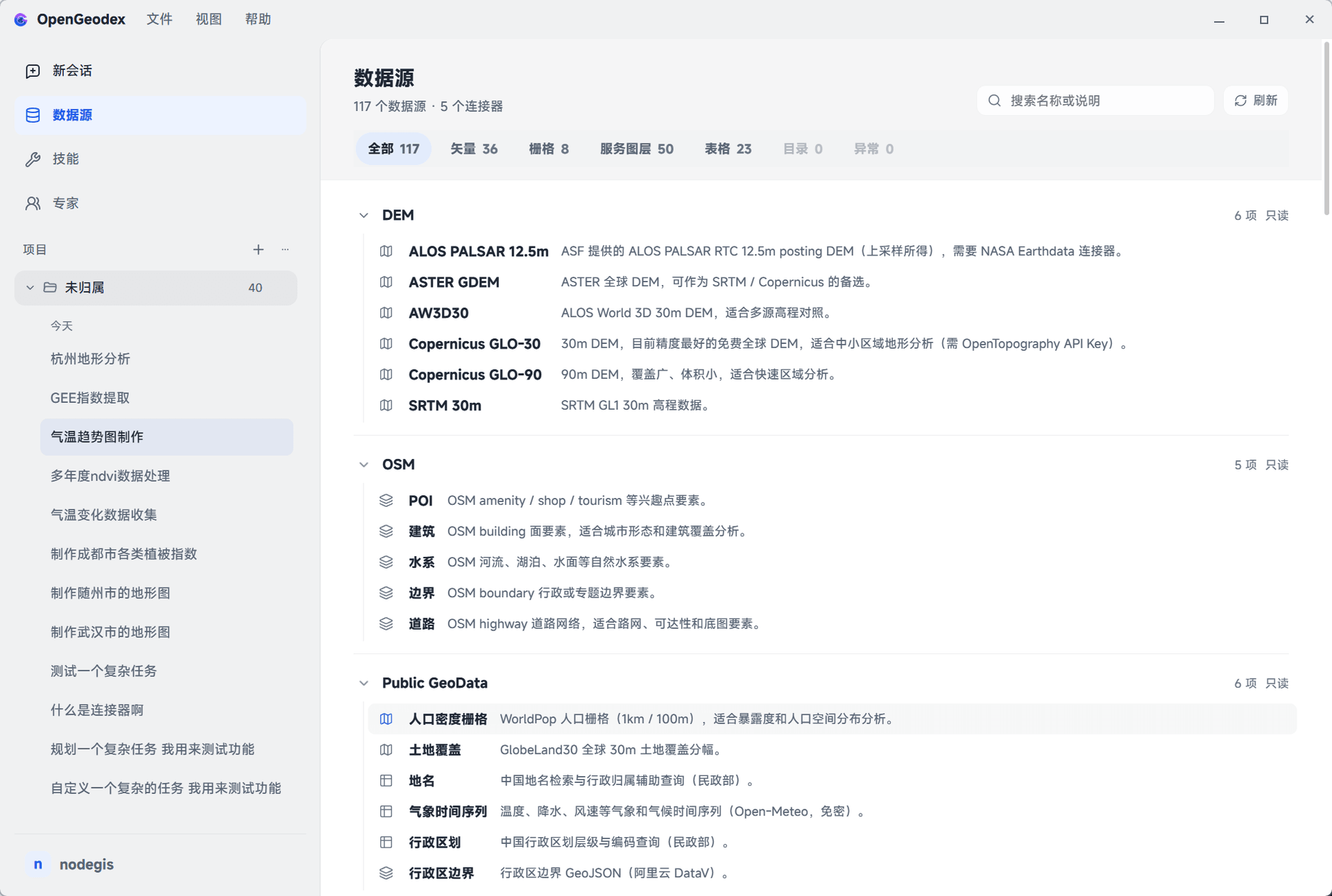Open the projects more options ellipsis
The width and height of the screenshot is (1332, 896).
click(x=285, y=250)
